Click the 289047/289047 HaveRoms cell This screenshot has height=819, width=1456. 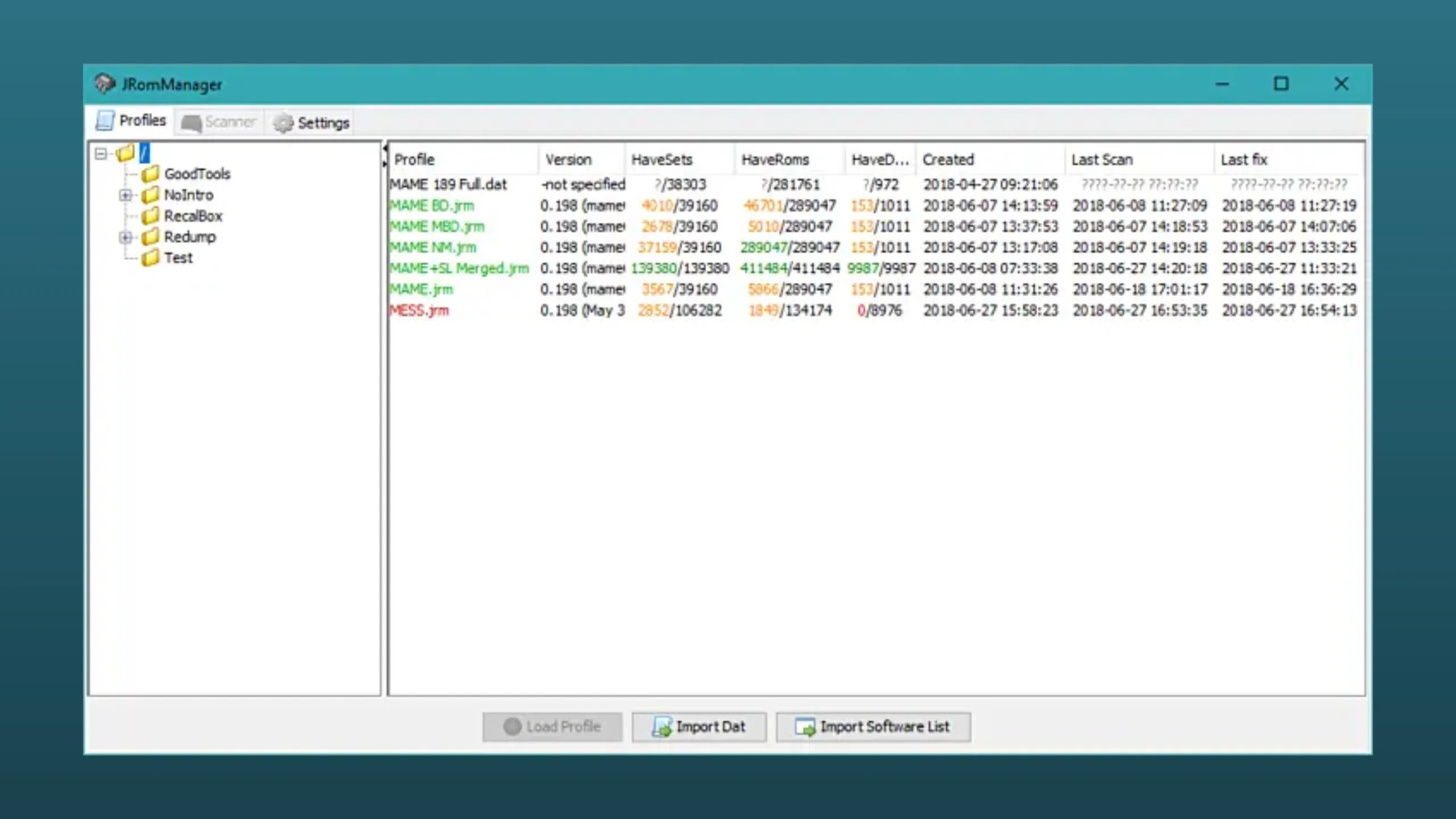tap(789, 247)
